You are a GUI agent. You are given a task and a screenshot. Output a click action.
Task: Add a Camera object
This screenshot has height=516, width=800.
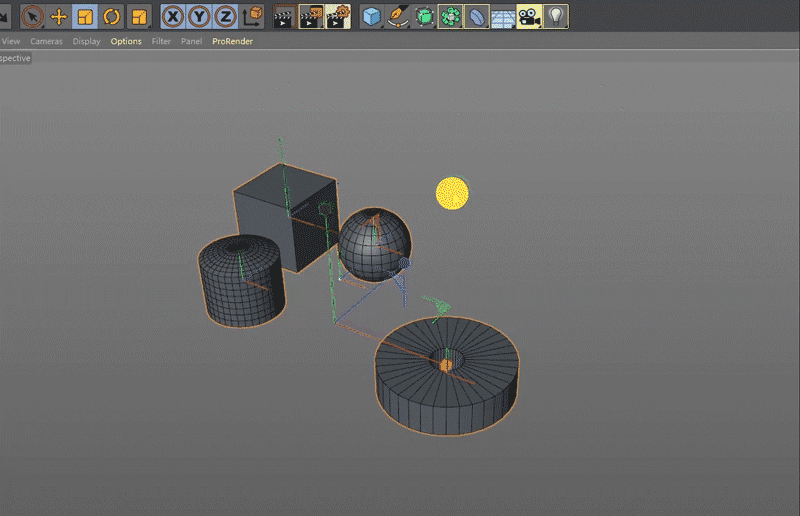pyautogui.click(x=529, y=17)
